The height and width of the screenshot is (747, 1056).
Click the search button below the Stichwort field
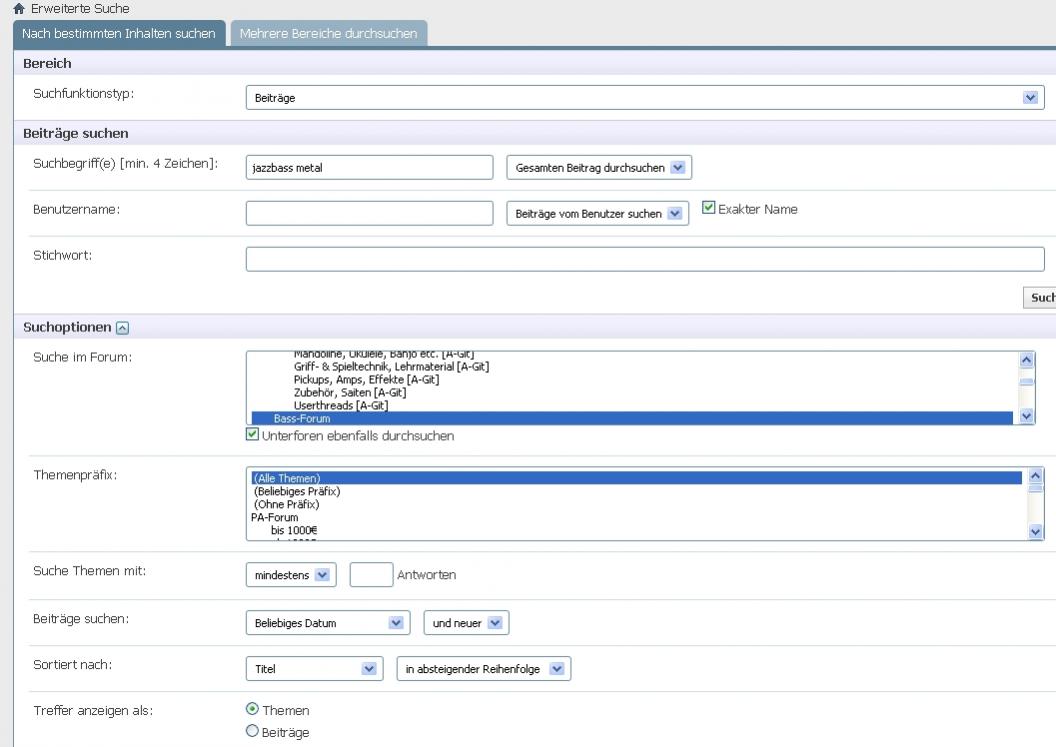[x=1040, y=297]
